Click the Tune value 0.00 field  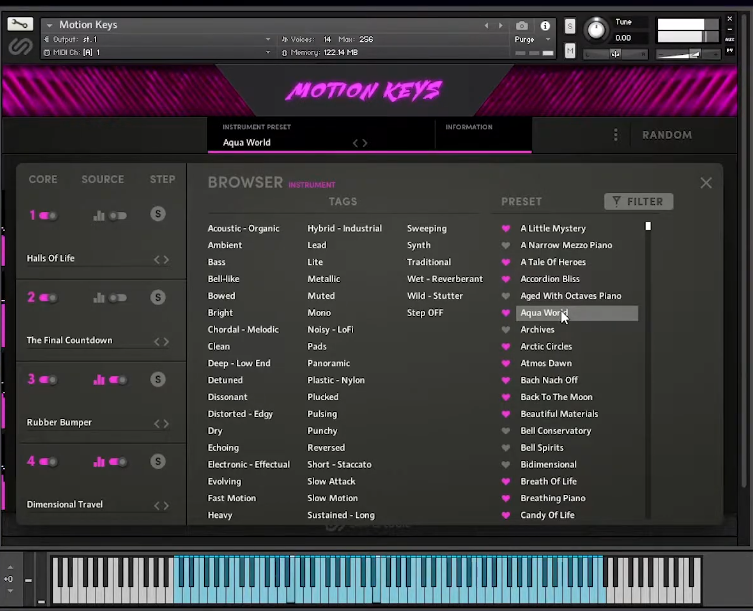623,38
